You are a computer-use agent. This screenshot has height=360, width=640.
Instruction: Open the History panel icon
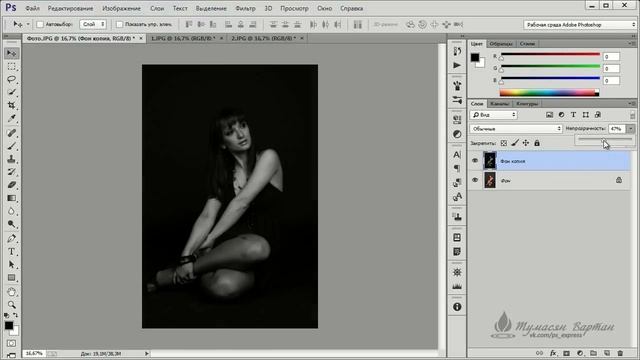[457, 51]
